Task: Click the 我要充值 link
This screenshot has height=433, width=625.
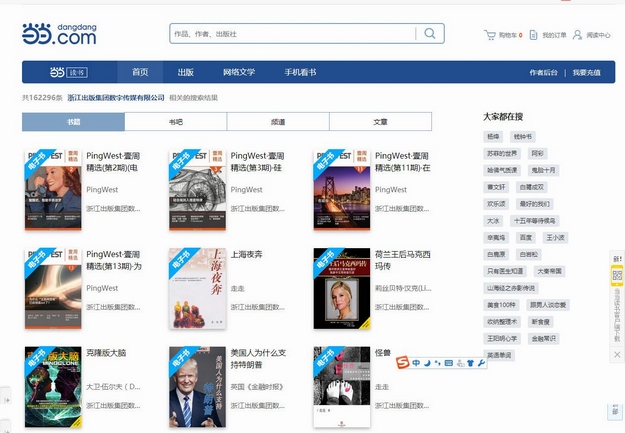Action: coord(587,72)
